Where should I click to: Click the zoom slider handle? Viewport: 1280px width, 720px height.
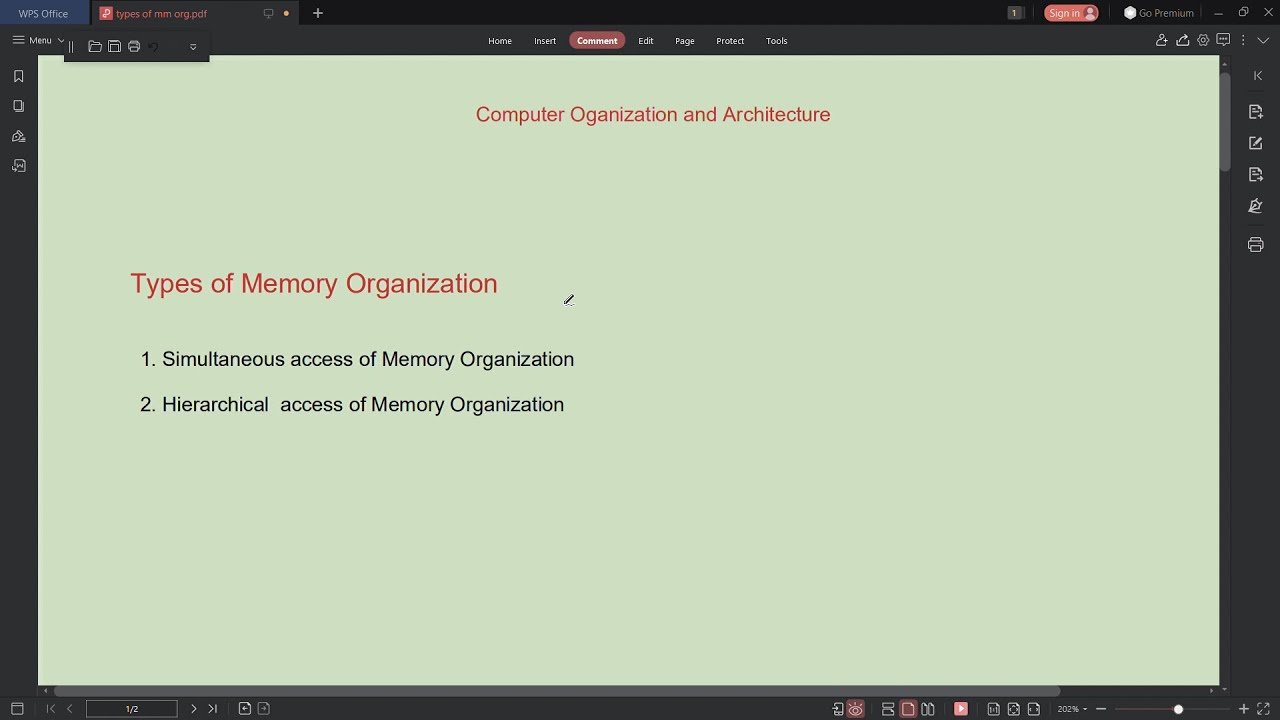point(1178,709)
